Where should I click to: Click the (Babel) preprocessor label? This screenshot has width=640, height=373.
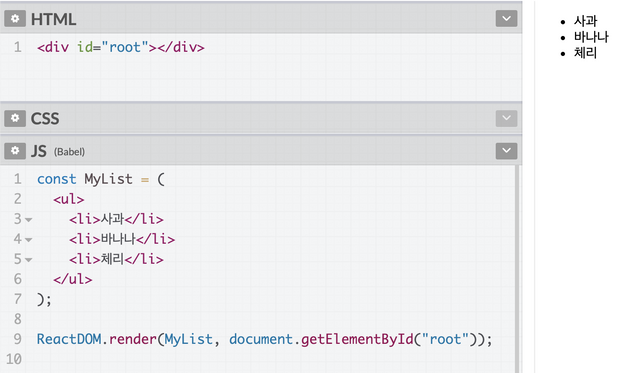[x=69, y=152]
